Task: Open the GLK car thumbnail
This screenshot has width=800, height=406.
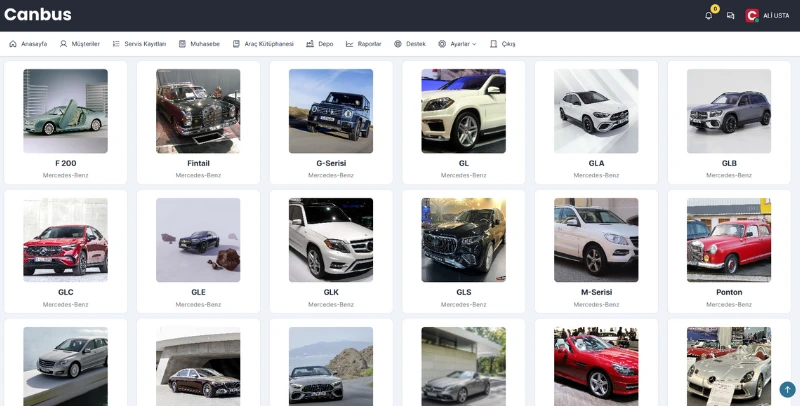Action: tap(331, 240)
